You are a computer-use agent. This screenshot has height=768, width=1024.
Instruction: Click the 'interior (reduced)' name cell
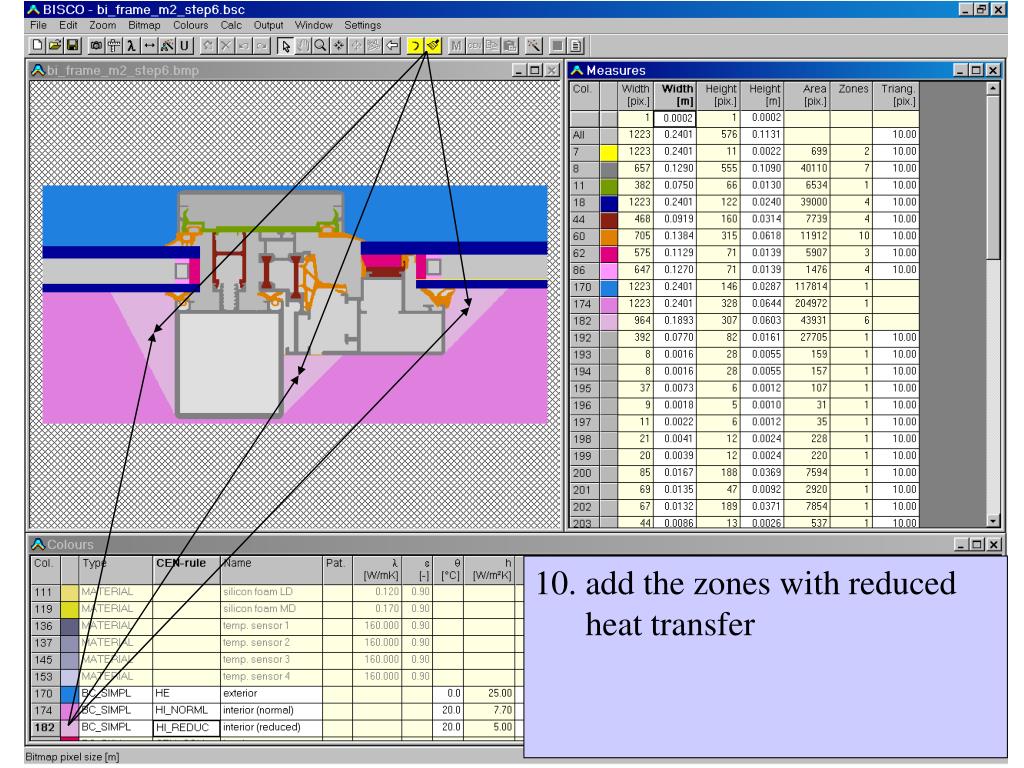click(x=272, y=728)
